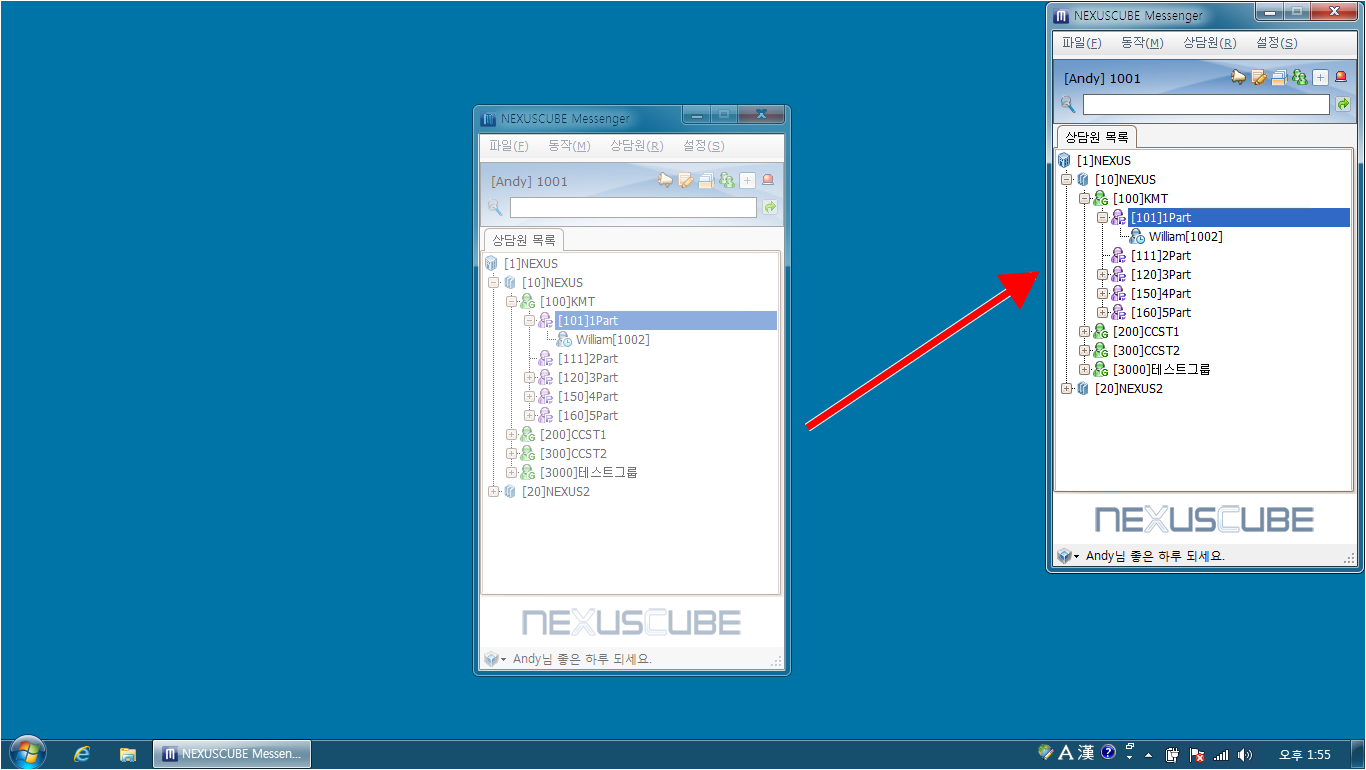The image size is (1366, 770).
Task: Open memo pencil icon in right window
Action: [x=1260, y=77]
